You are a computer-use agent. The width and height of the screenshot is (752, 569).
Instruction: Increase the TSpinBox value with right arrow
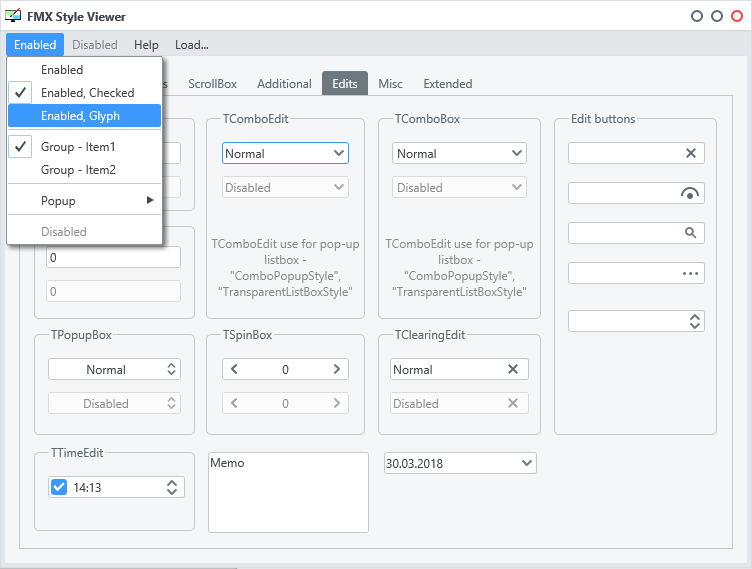point(337,369)
